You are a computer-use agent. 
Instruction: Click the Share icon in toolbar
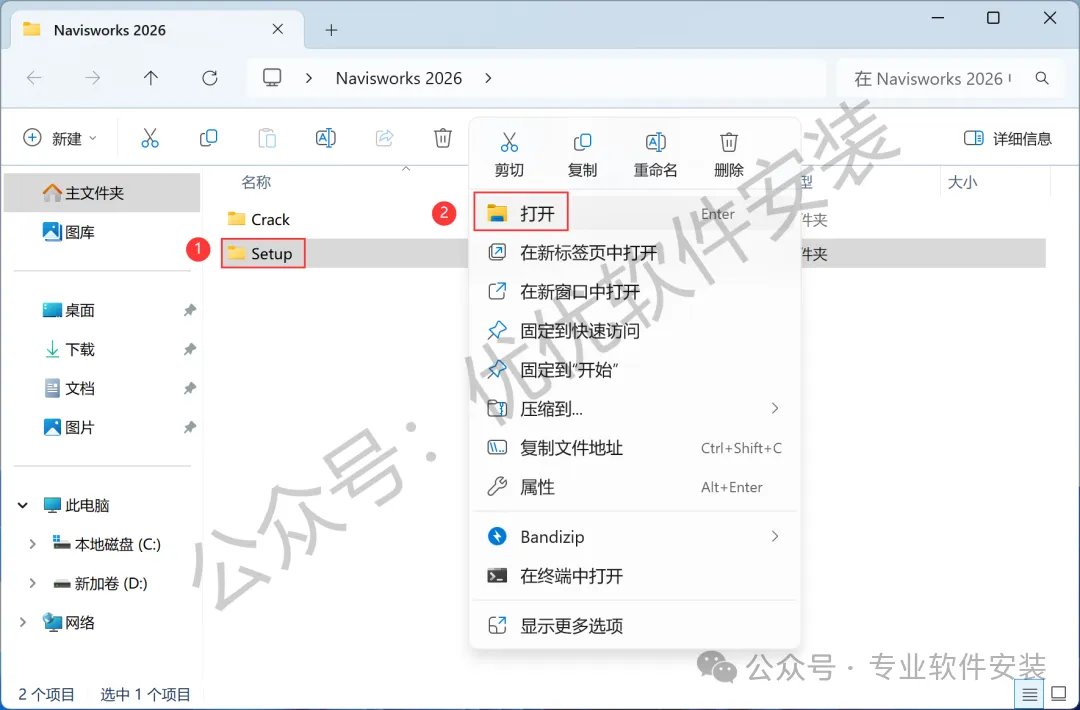click(x=384, y=138)
